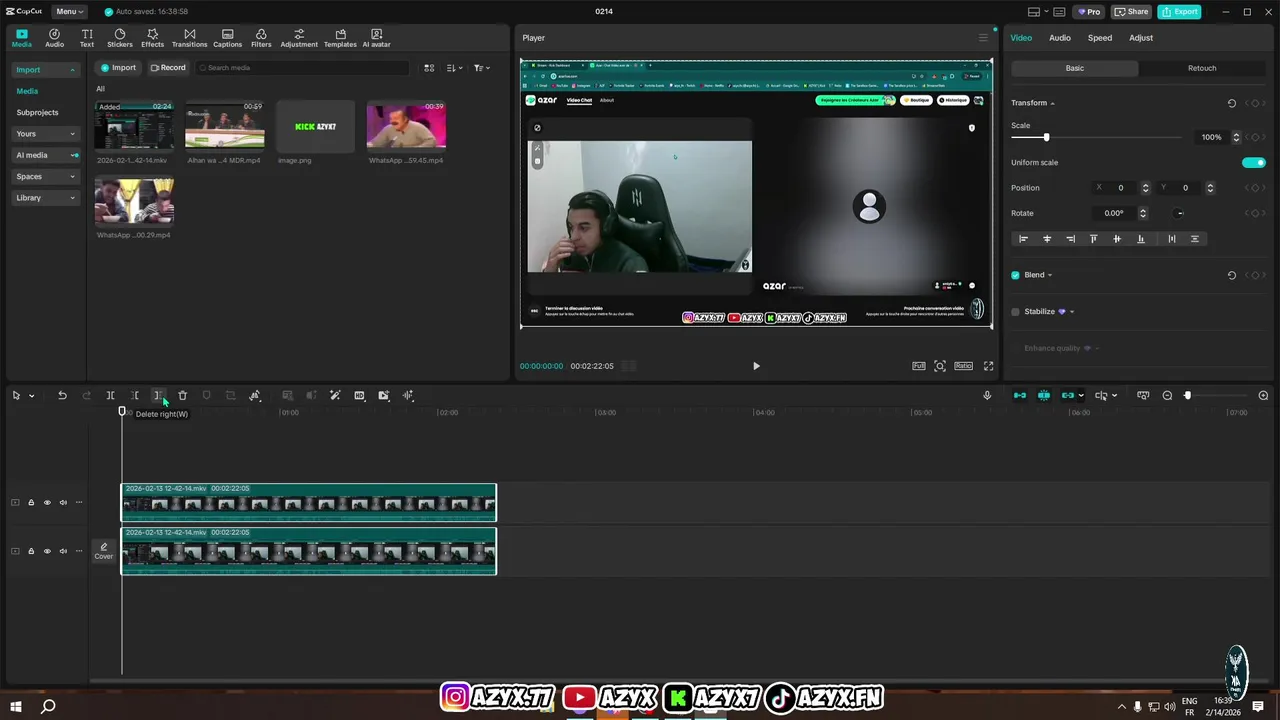Open the Menu dropdown in title bar
This screenshot has height=720, width=1280.
(x=69, y=12)
